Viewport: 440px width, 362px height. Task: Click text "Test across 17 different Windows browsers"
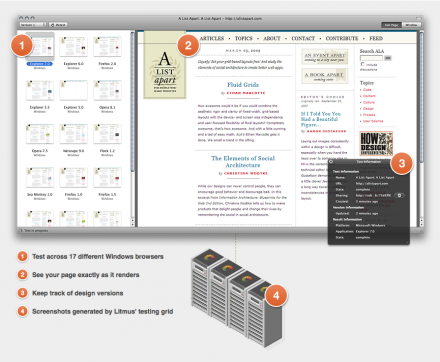(98, 257)
